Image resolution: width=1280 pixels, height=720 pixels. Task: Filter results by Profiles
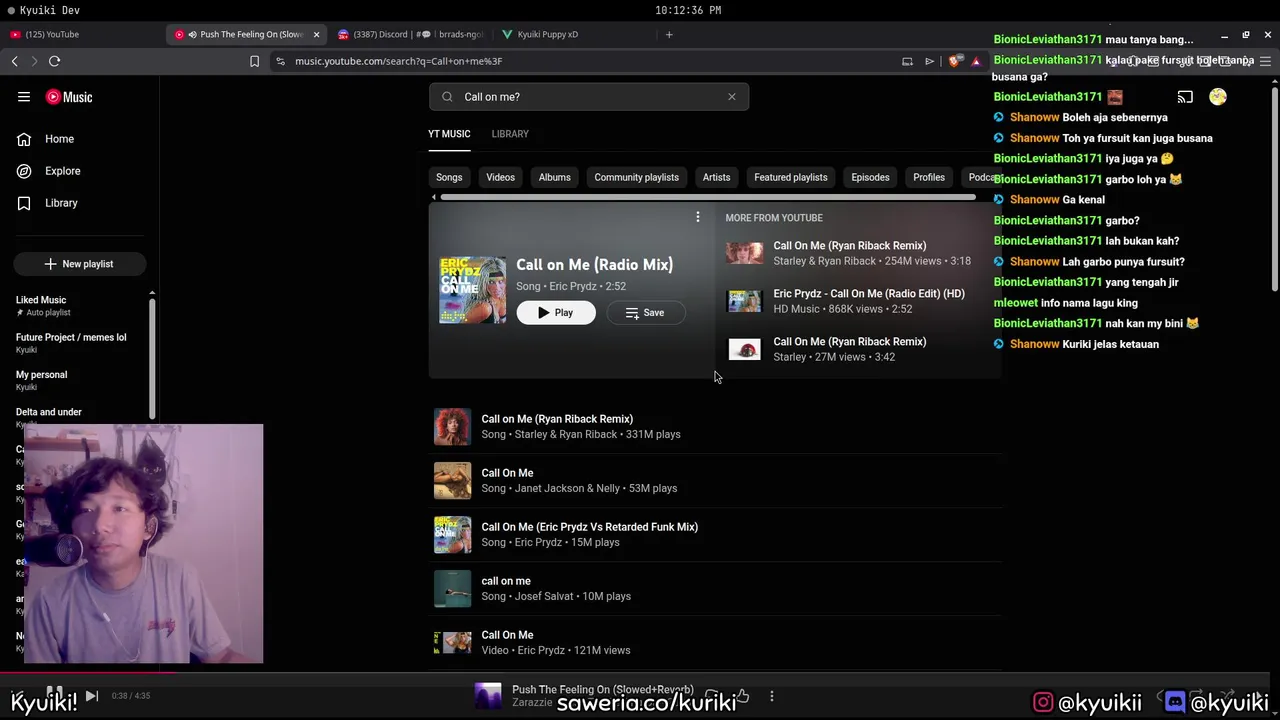(x=929, y=177)
